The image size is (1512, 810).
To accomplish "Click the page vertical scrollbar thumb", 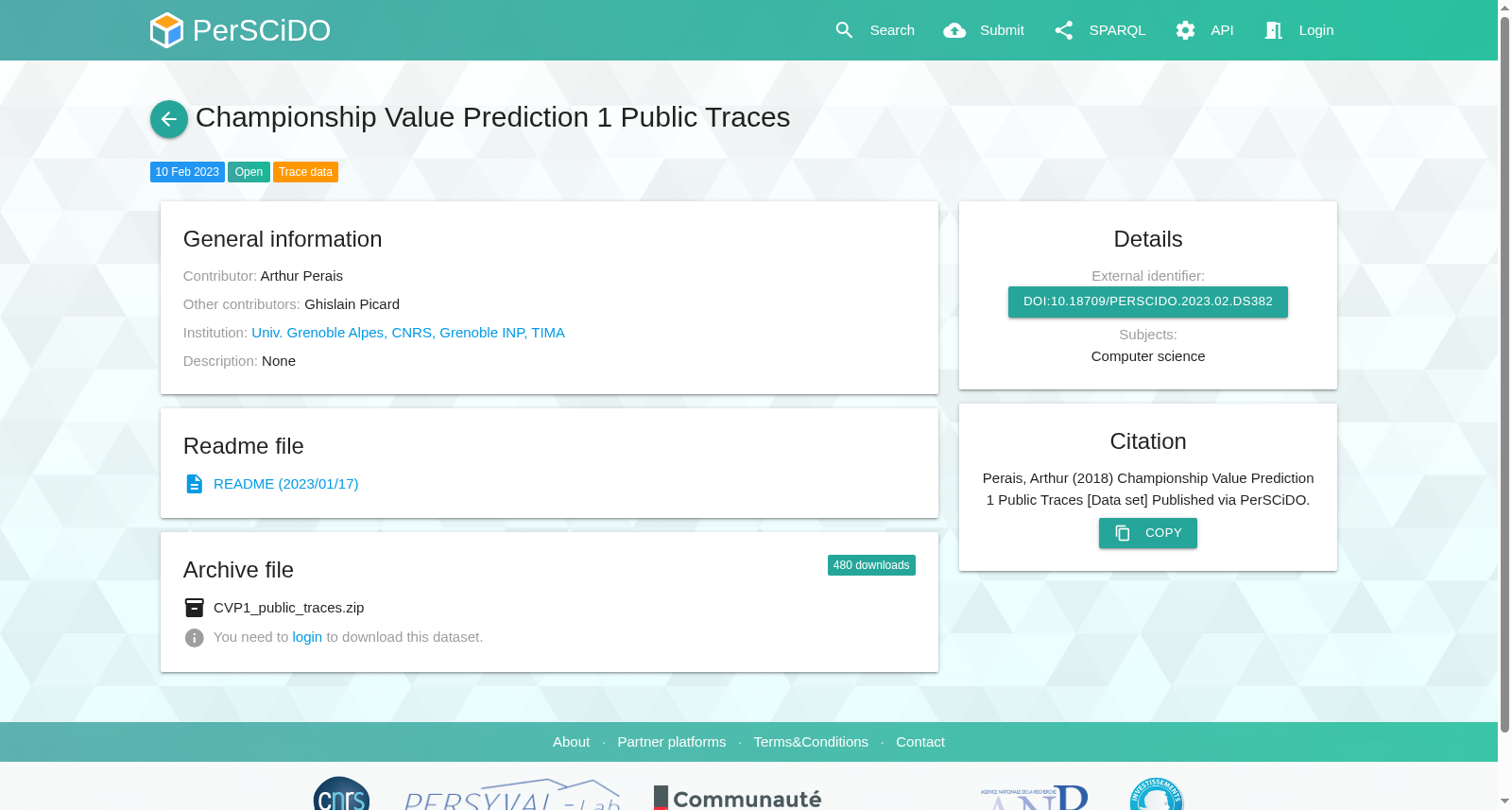I will pyautogui.click(x=1504, y=373).
